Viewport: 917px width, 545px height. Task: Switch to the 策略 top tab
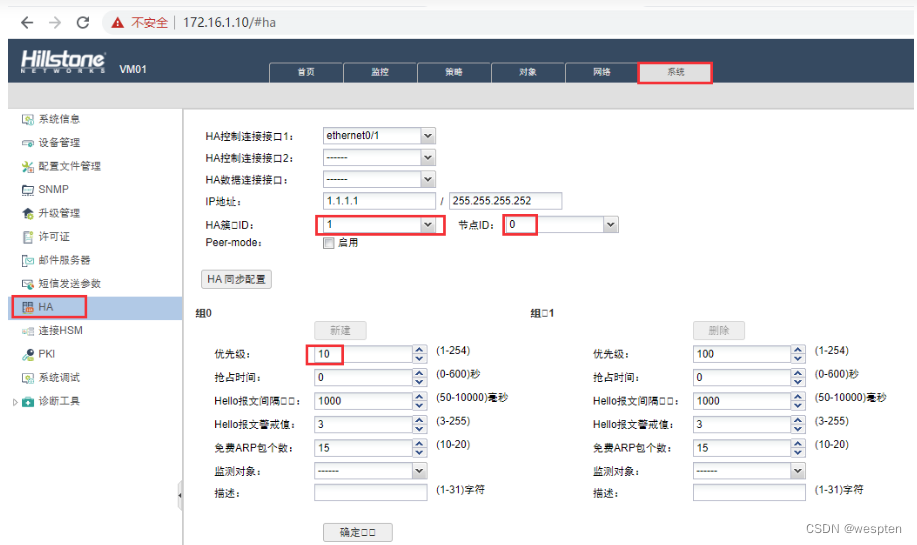tap(454, 72)
